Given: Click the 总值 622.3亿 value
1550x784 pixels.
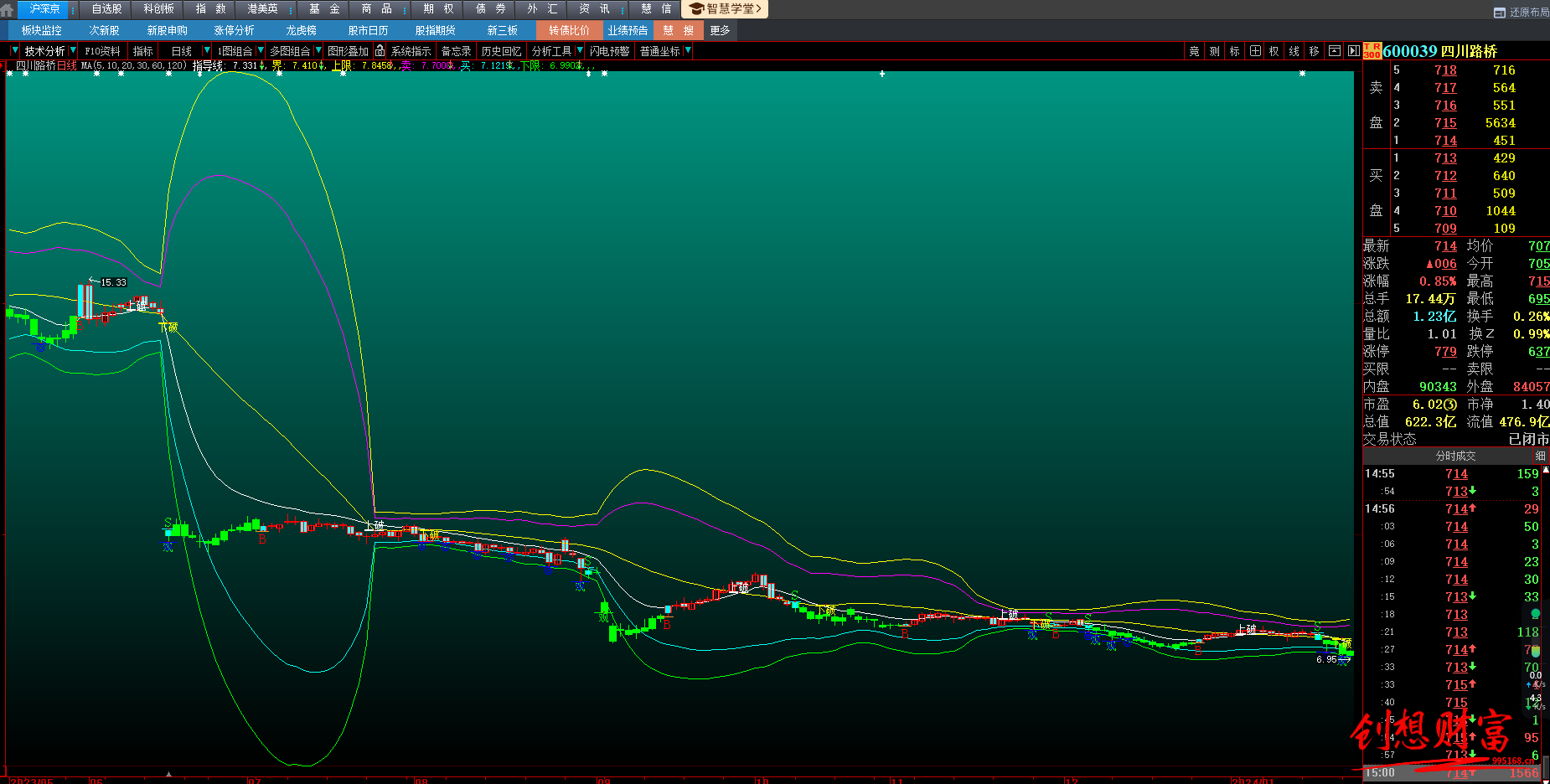Looking at the screenshot, I should point(1430,422).
